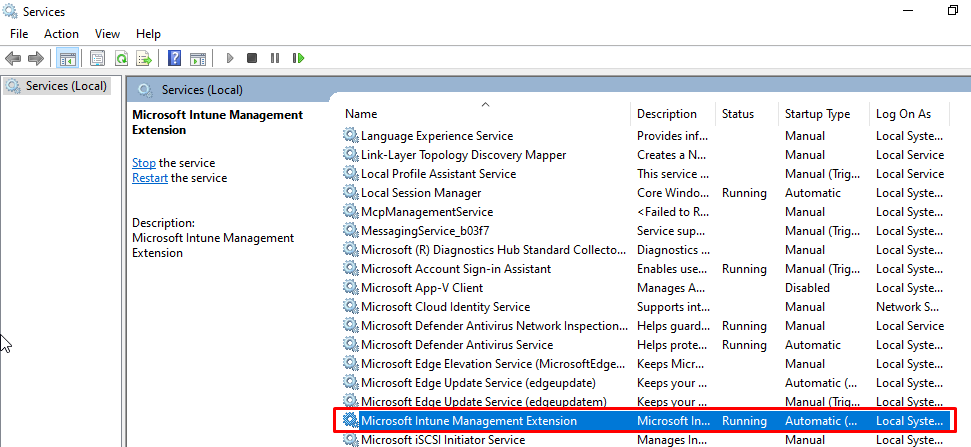Select Microsoft Edge Update Service (edgeupdatem) row
This screenshot has width=971, height=447.
click(646, 402)
